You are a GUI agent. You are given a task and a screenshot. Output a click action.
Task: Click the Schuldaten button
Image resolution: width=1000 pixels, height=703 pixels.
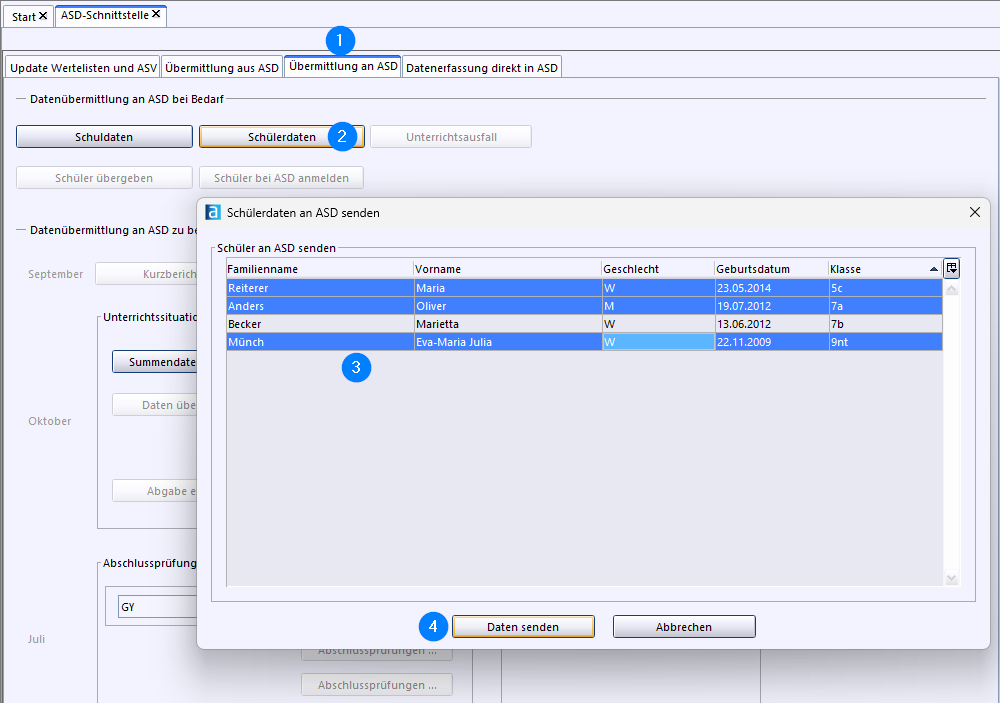[x=104, y=137]
